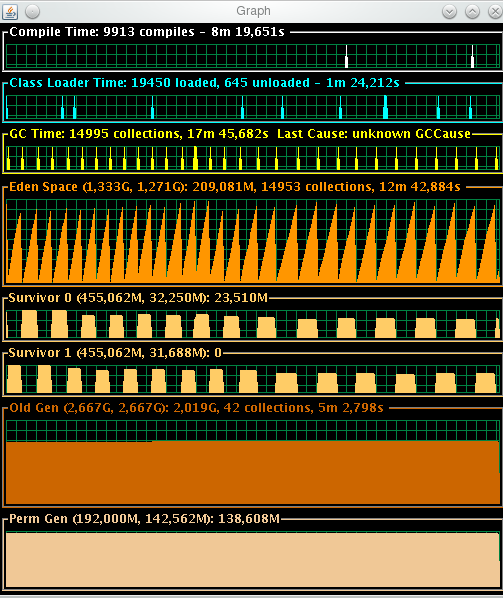503x598 pixels.
Task: Select the Class Loader Time graph area
Action: click(x=253, y=107)
